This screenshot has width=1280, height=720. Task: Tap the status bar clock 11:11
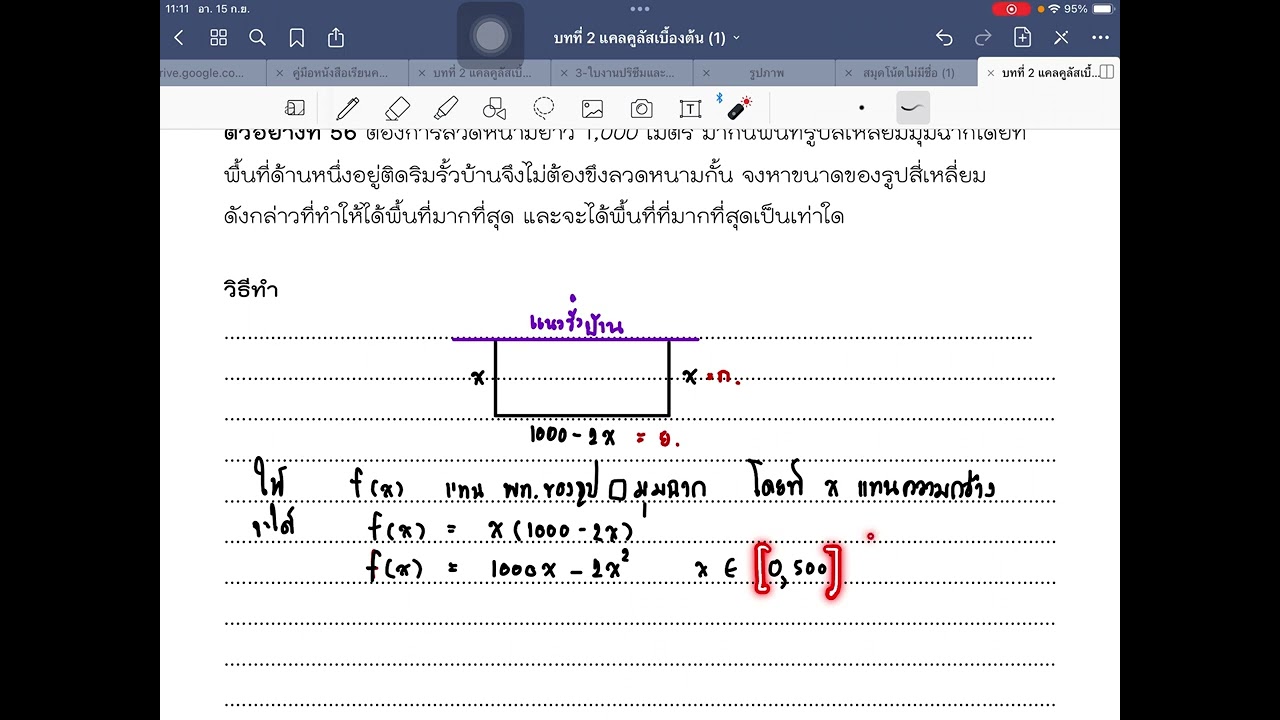pyautogui.click(x=177, y=9)
